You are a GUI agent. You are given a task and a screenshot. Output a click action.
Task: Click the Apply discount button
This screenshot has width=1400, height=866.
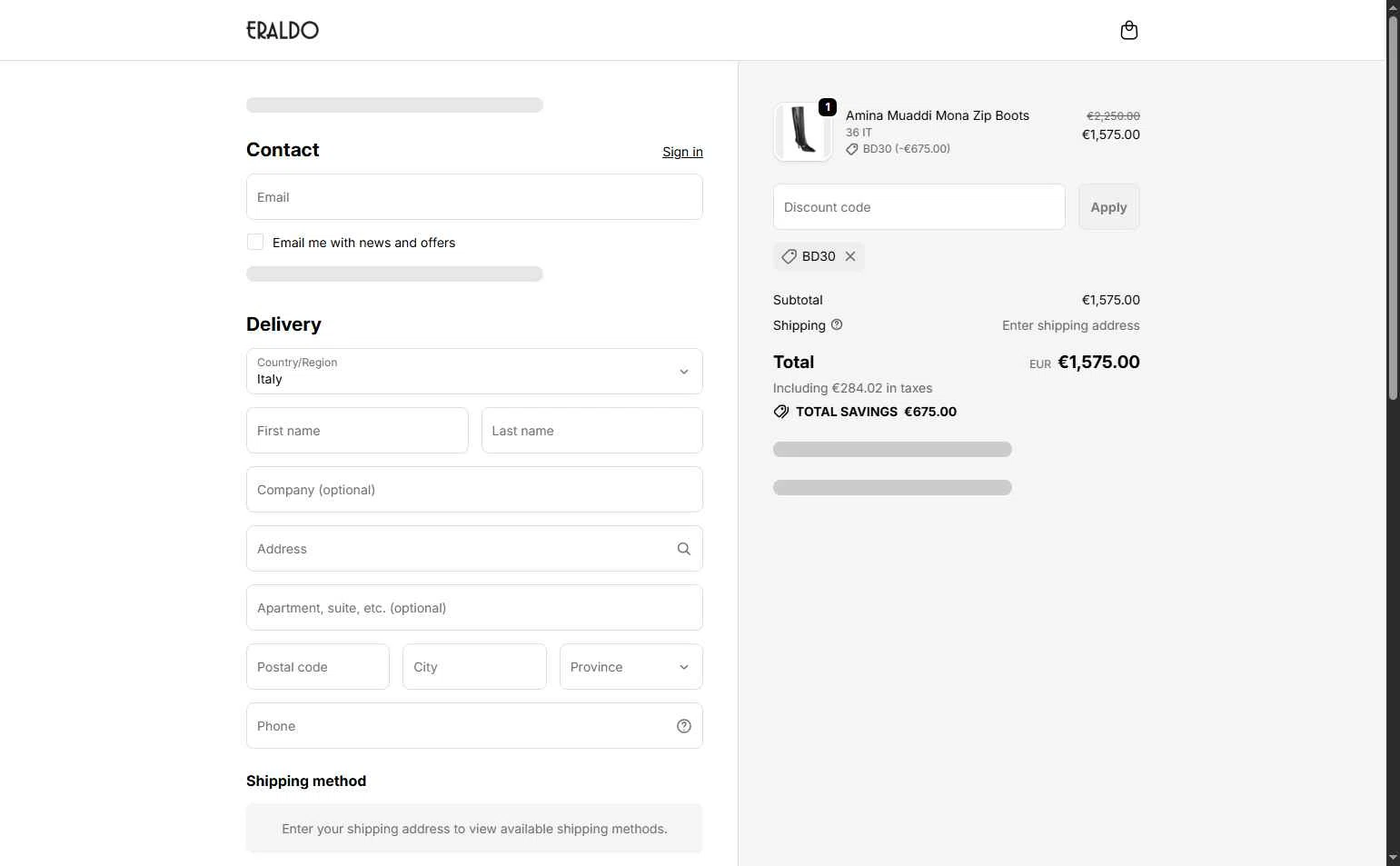click(1108, 207)
